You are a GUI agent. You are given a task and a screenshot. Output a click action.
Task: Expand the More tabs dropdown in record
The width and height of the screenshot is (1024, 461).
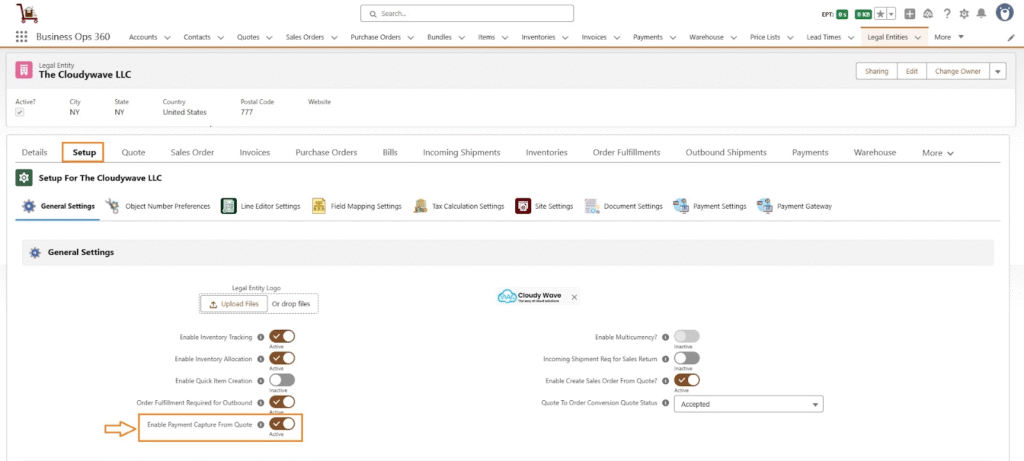point(937,153)
